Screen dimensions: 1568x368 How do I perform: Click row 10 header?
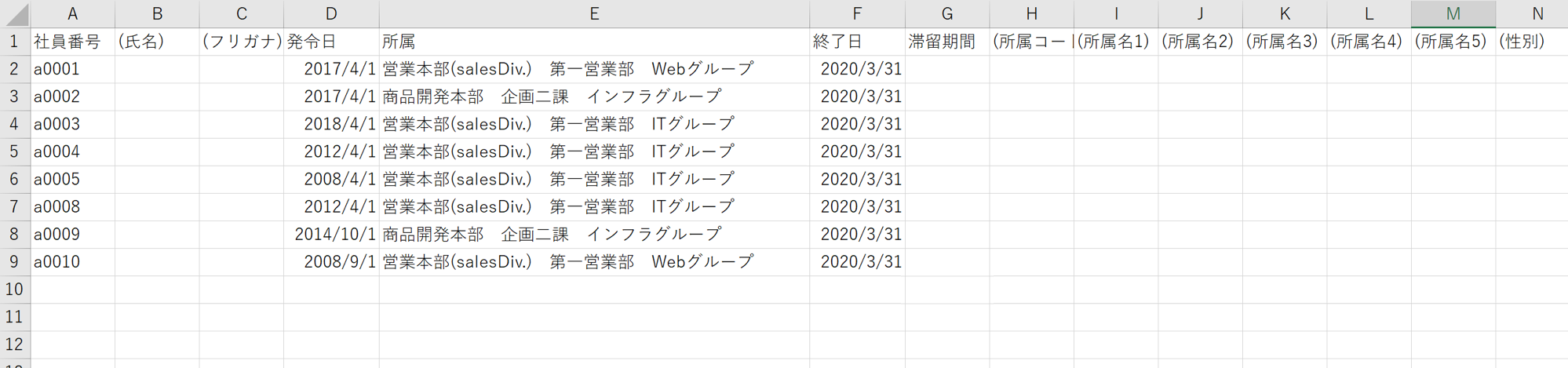pos(14,290)
